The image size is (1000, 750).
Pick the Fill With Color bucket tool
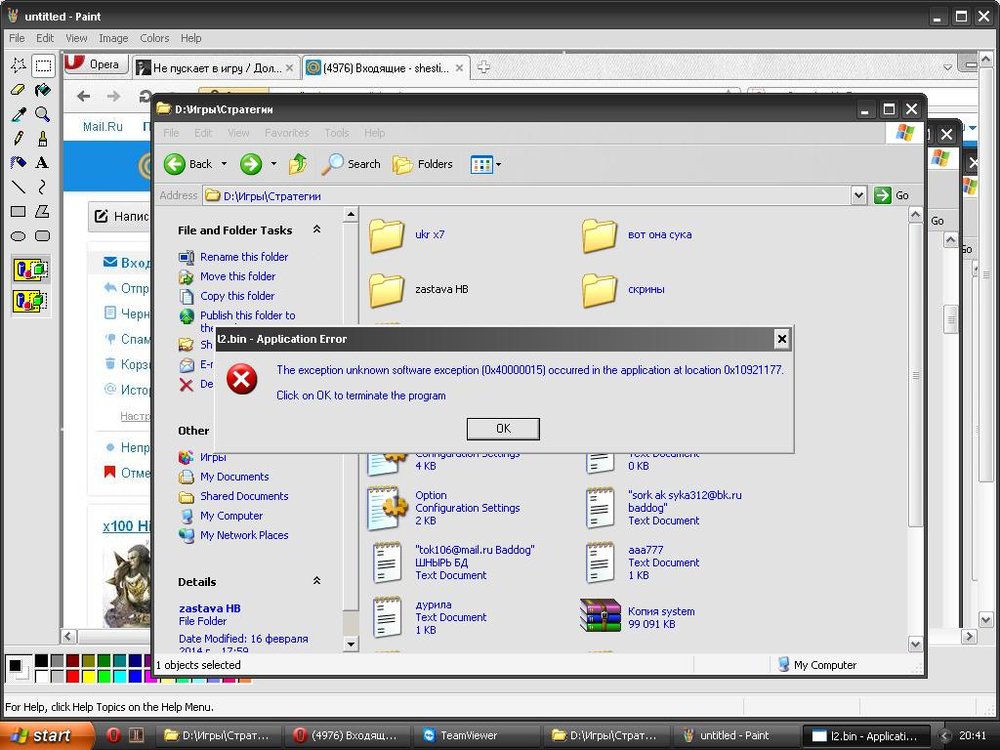pos(42,90)
